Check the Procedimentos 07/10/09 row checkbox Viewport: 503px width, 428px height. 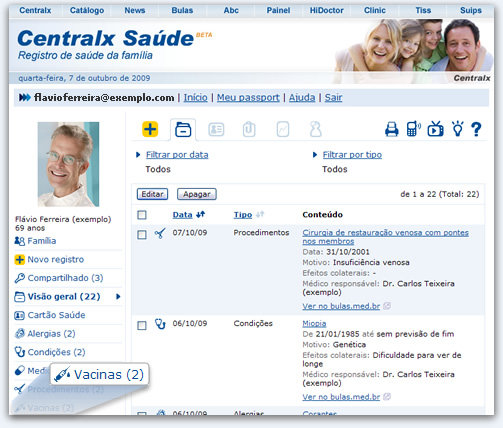click(x=142, y=235)
